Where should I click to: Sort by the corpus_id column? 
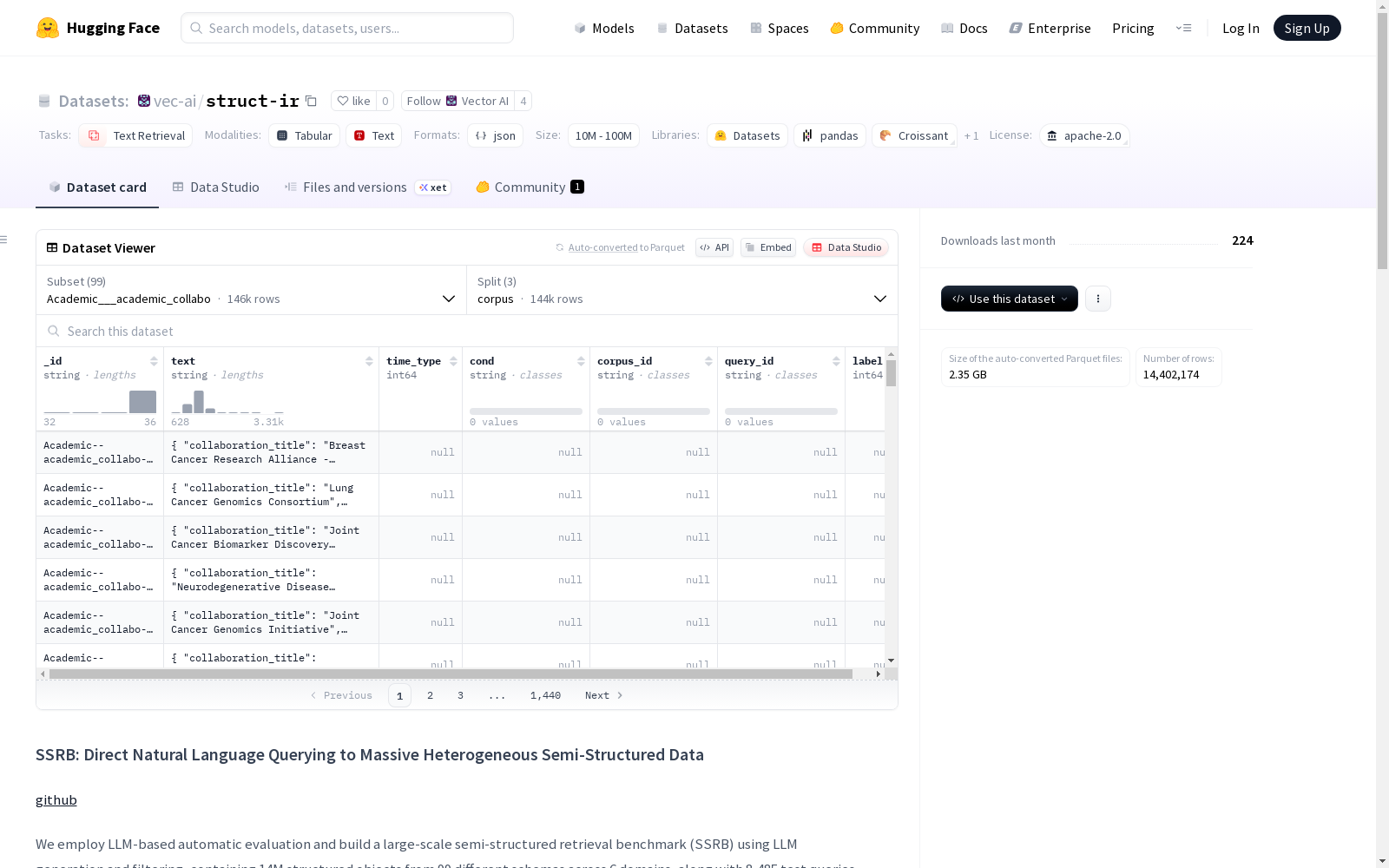pos(708,361)
